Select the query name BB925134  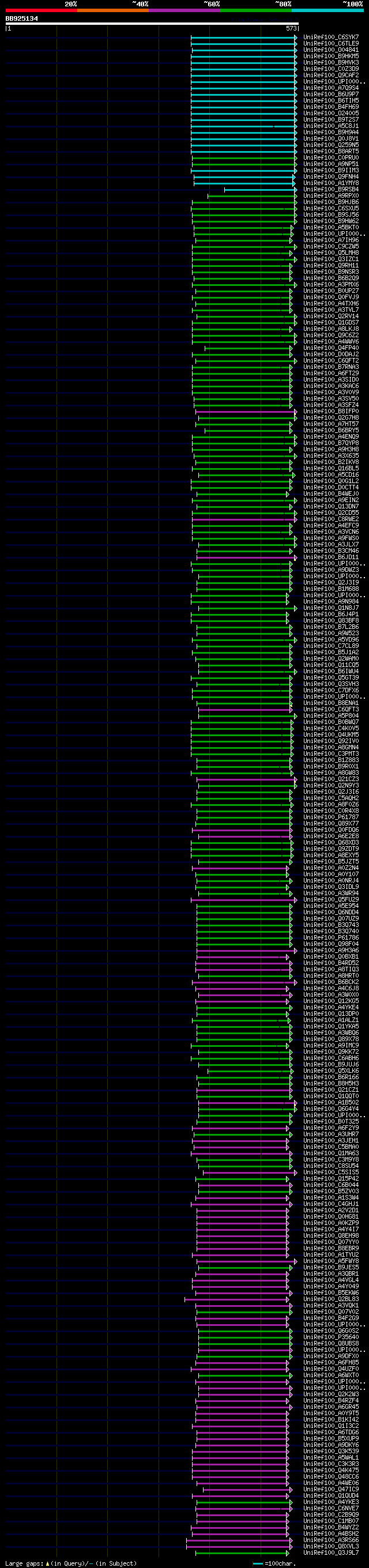[x=22, y=19]
